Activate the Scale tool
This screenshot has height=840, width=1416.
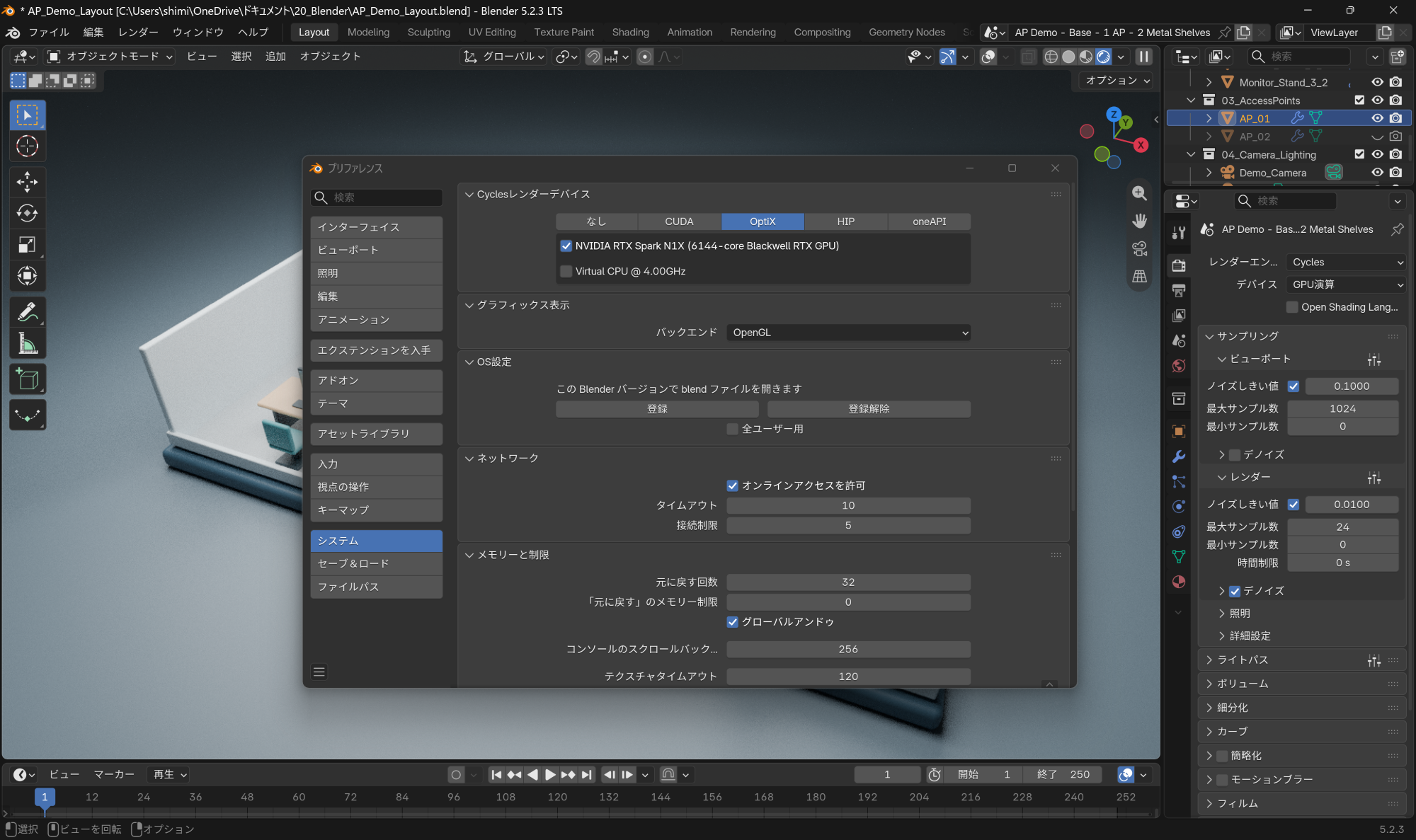tap(28, 245)
